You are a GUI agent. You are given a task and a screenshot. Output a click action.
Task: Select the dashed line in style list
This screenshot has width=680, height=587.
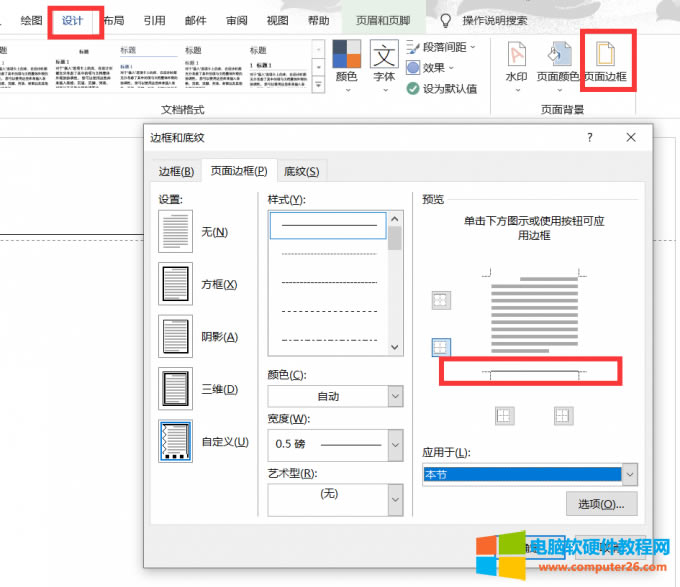329,283
